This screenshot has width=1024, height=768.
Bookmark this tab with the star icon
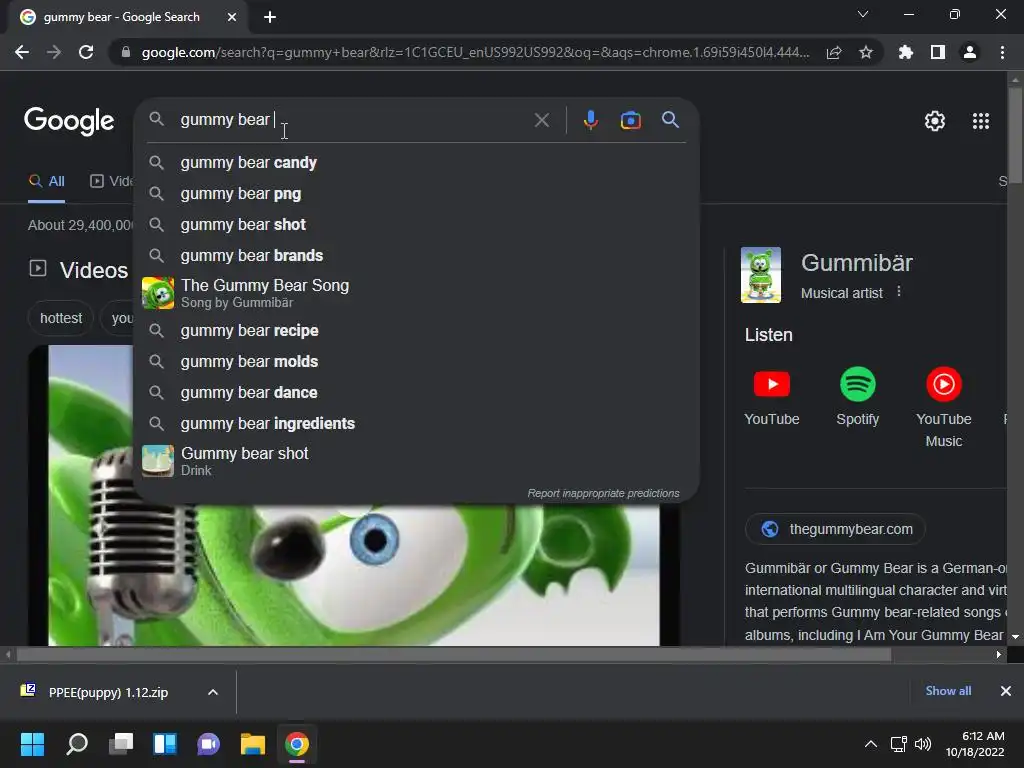tap(865, 52)
